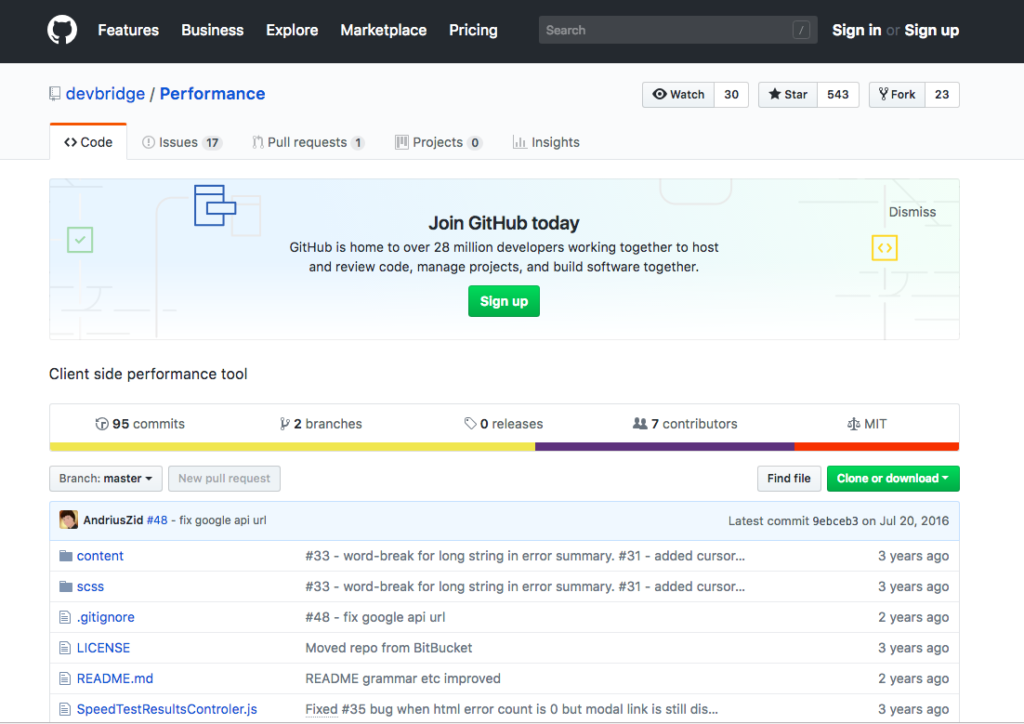The width and height of the screenshot is (1024, 724).
Task: Open Explore in the top navigation
Action: 292,30
